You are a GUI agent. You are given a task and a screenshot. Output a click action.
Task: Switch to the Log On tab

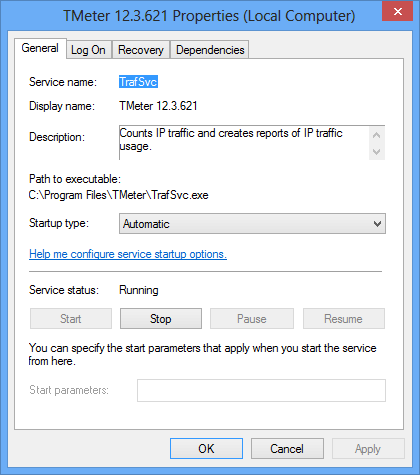point(88,50)
